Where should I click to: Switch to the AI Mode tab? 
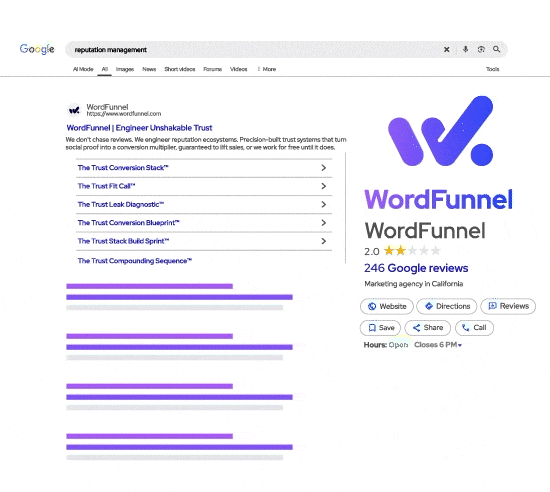(x=83, y=69)
